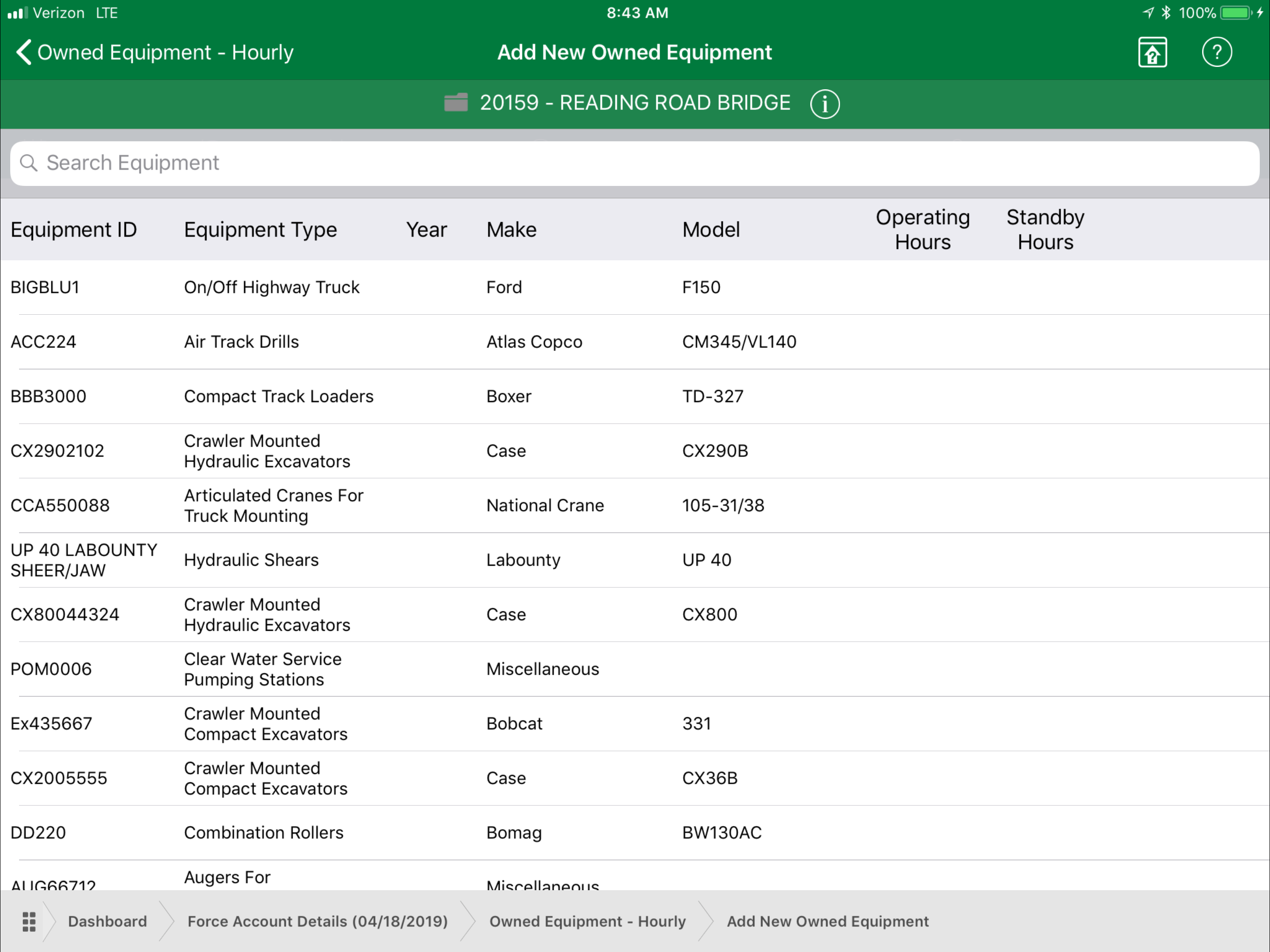Open the help question mark icon

tap(1217, 52)
